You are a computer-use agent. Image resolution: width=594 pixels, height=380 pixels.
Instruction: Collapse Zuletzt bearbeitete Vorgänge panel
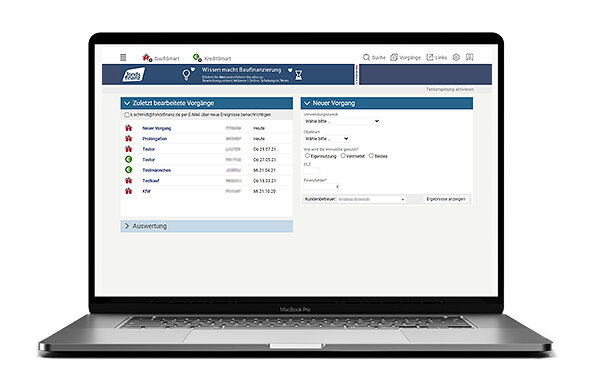[x=127, y=103]
